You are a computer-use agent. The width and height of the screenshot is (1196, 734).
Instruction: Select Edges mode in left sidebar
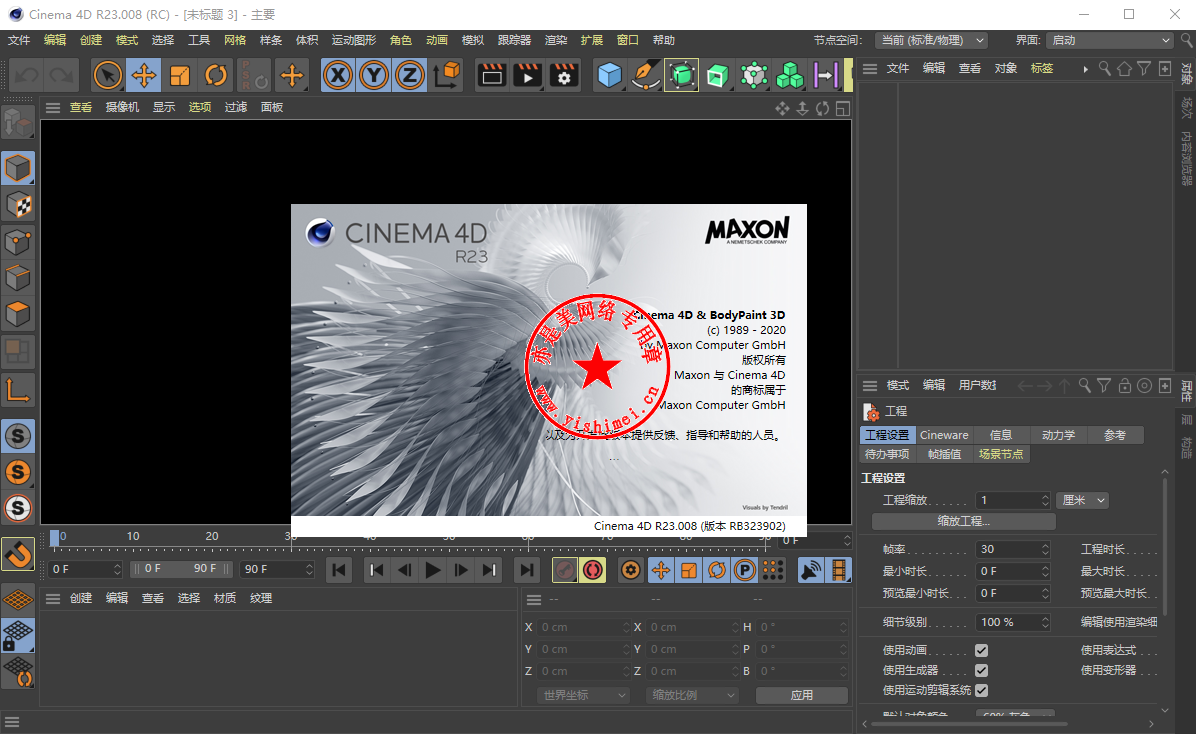tap(18, 278)
